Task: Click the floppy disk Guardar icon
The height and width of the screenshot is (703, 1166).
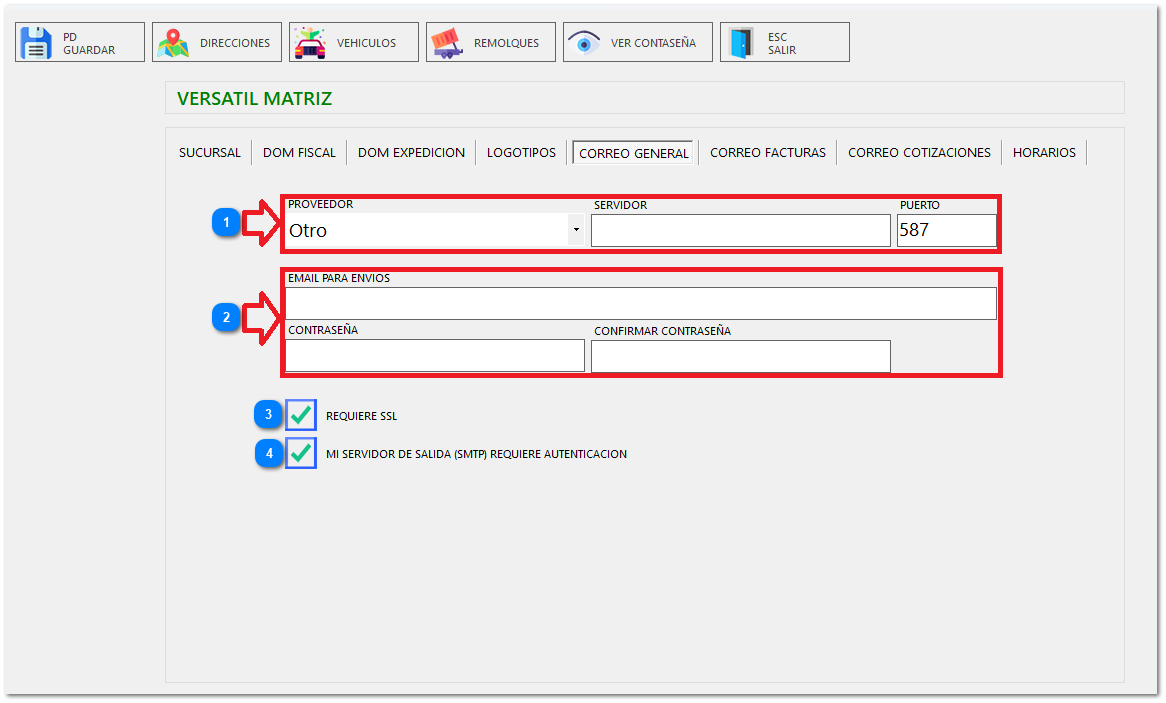Action: 37,43
